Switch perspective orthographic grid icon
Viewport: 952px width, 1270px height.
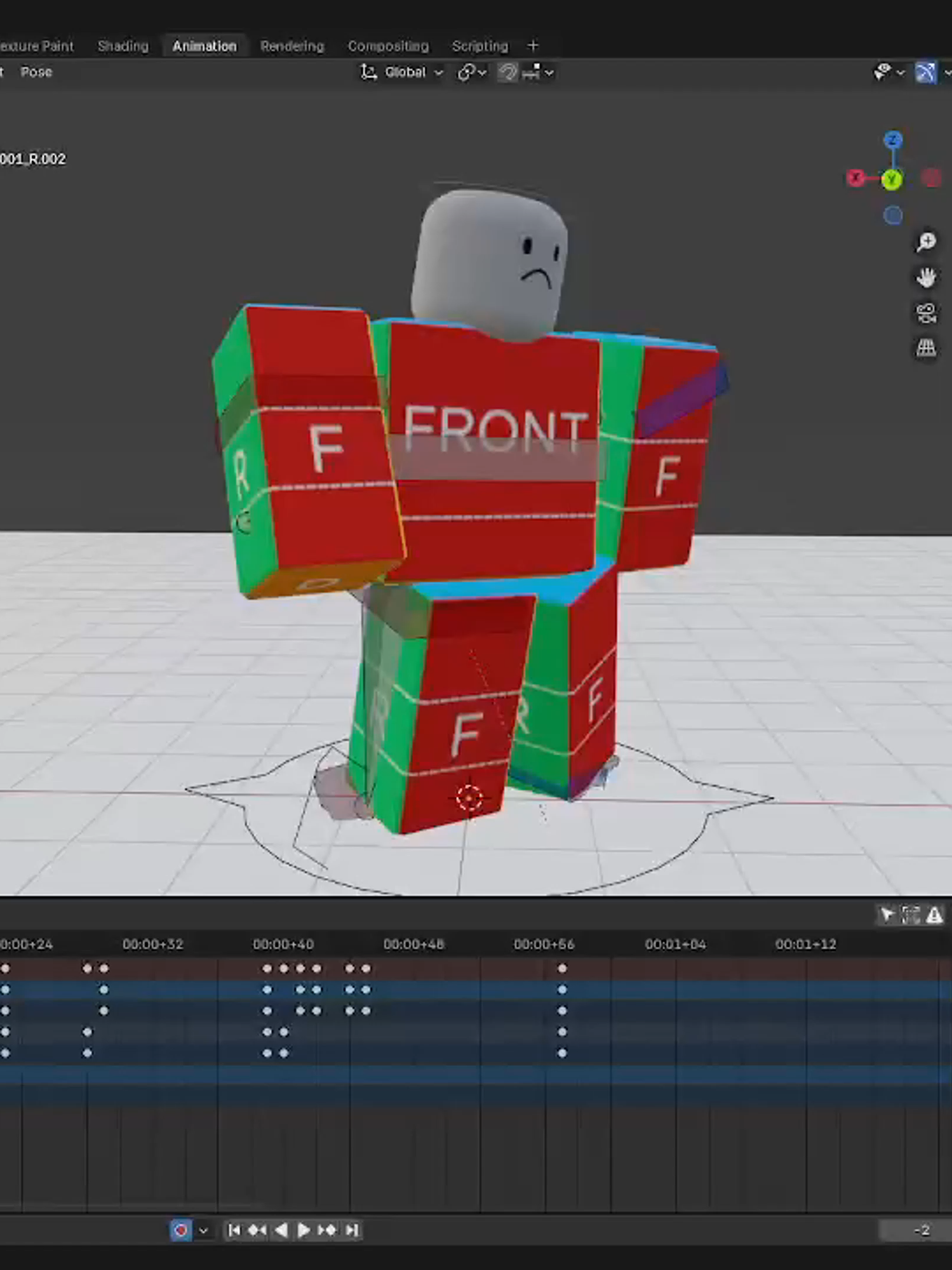(x=926, y=348)
